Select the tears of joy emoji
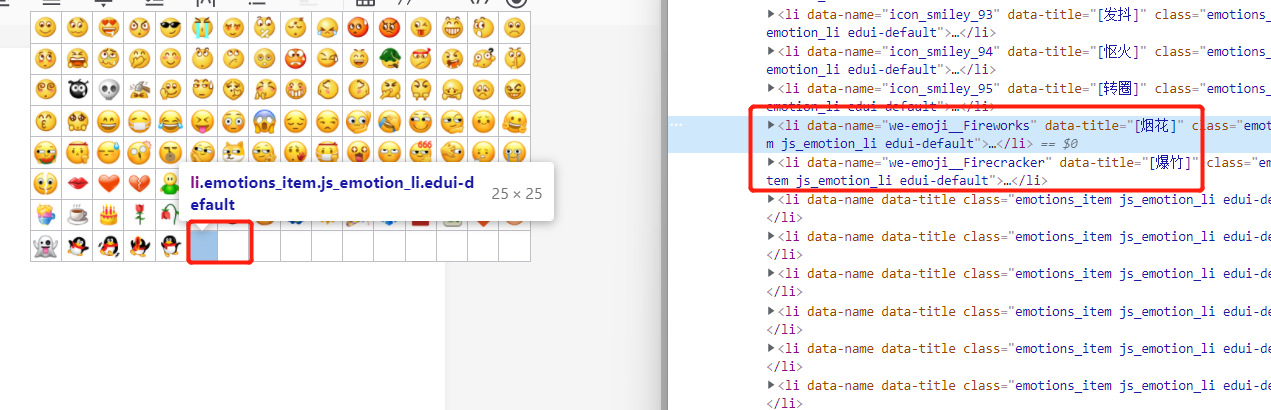 coord(171,121)
